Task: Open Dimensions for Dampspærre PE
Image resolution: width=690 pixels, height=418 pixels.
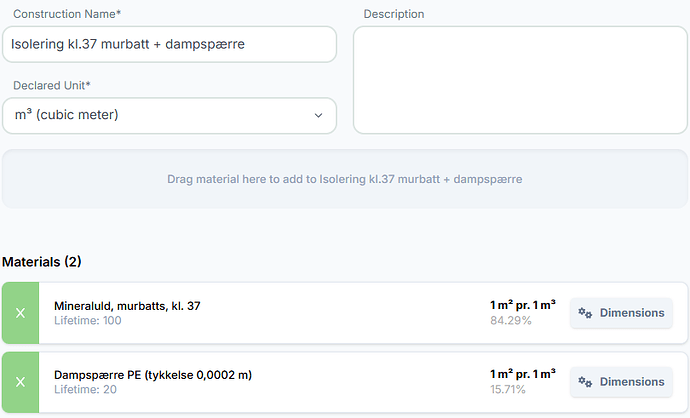Action: pos(621,382)
